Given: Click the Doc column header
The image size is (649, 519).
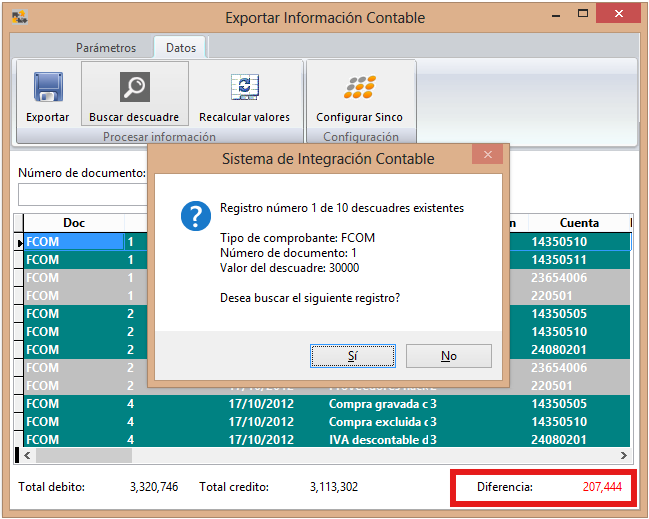Looking at the screenshot, I should 74,223.
